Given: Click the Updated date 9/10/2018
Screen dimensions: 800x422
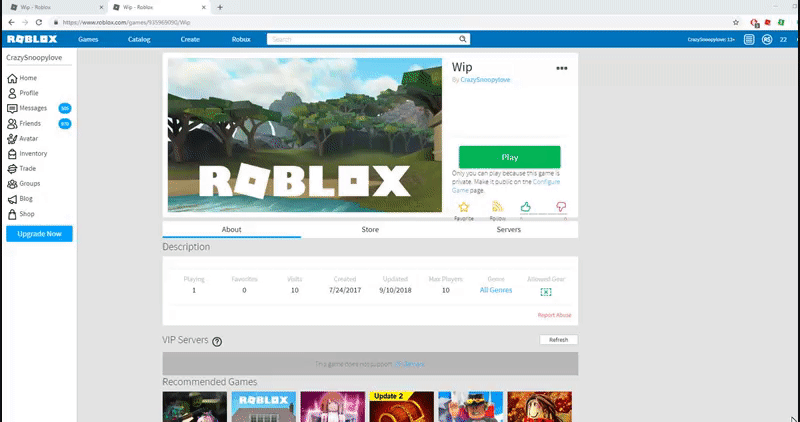Looking at the screenshot, I should pyautogui.click(x=395, y=290).
